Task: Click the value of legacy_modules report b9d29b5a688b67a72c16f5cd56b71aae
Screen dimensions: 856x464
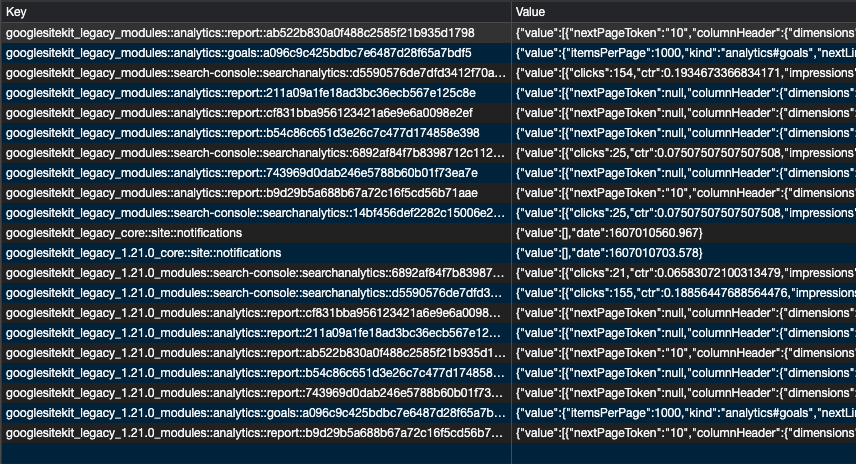Action: click(684, 193)
